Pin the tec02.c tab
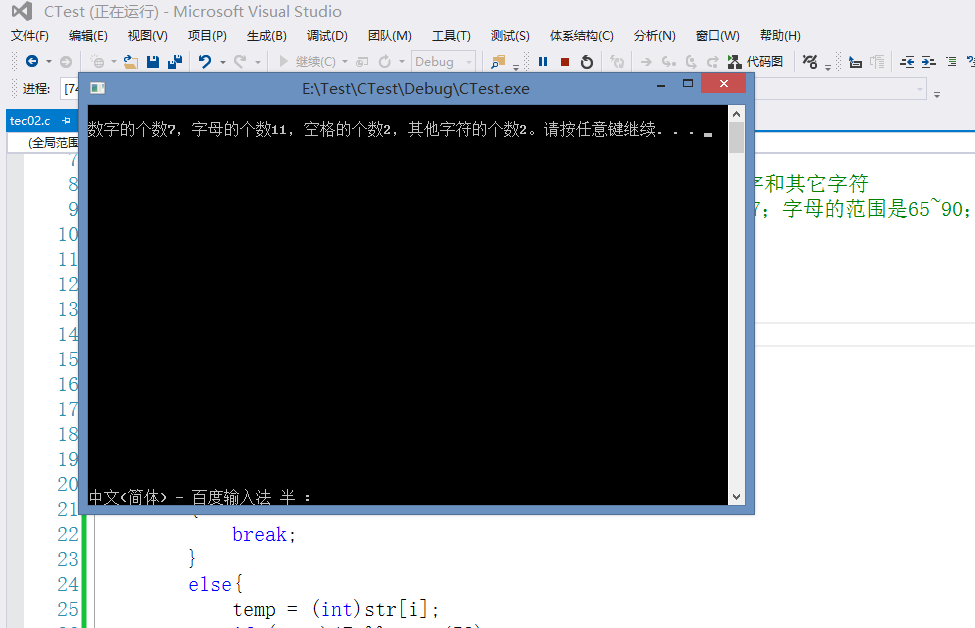The height and width of the screenshot is (628, 975). coord(67,121)
